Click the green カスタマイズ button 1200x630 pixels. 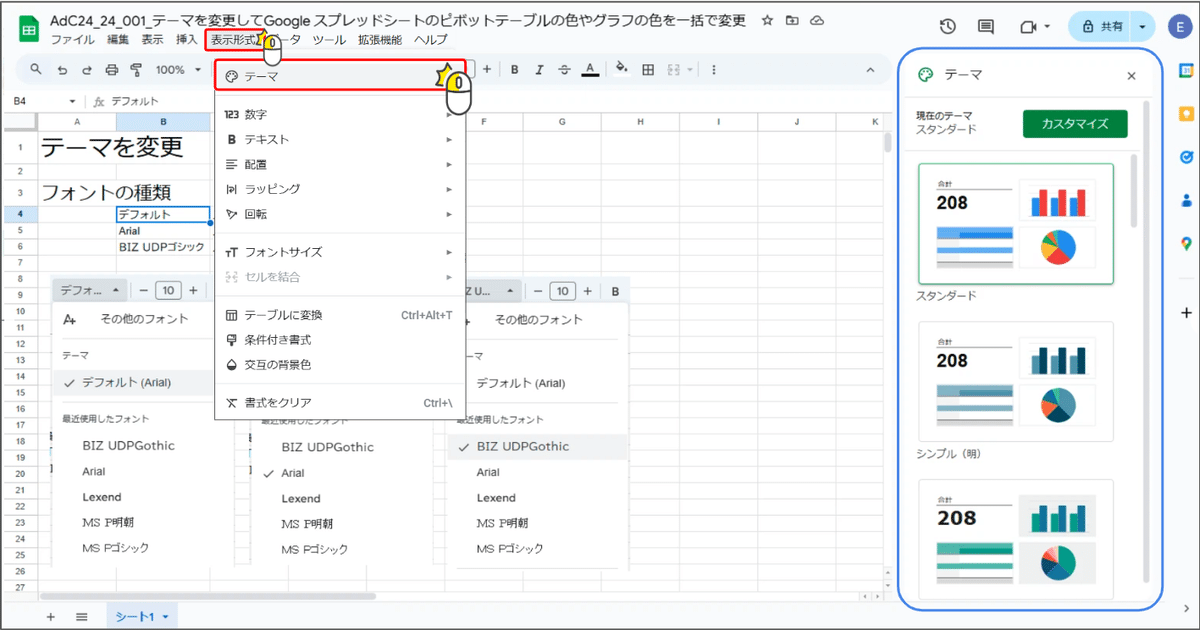pyautogui.click(x=1075, y=124)
